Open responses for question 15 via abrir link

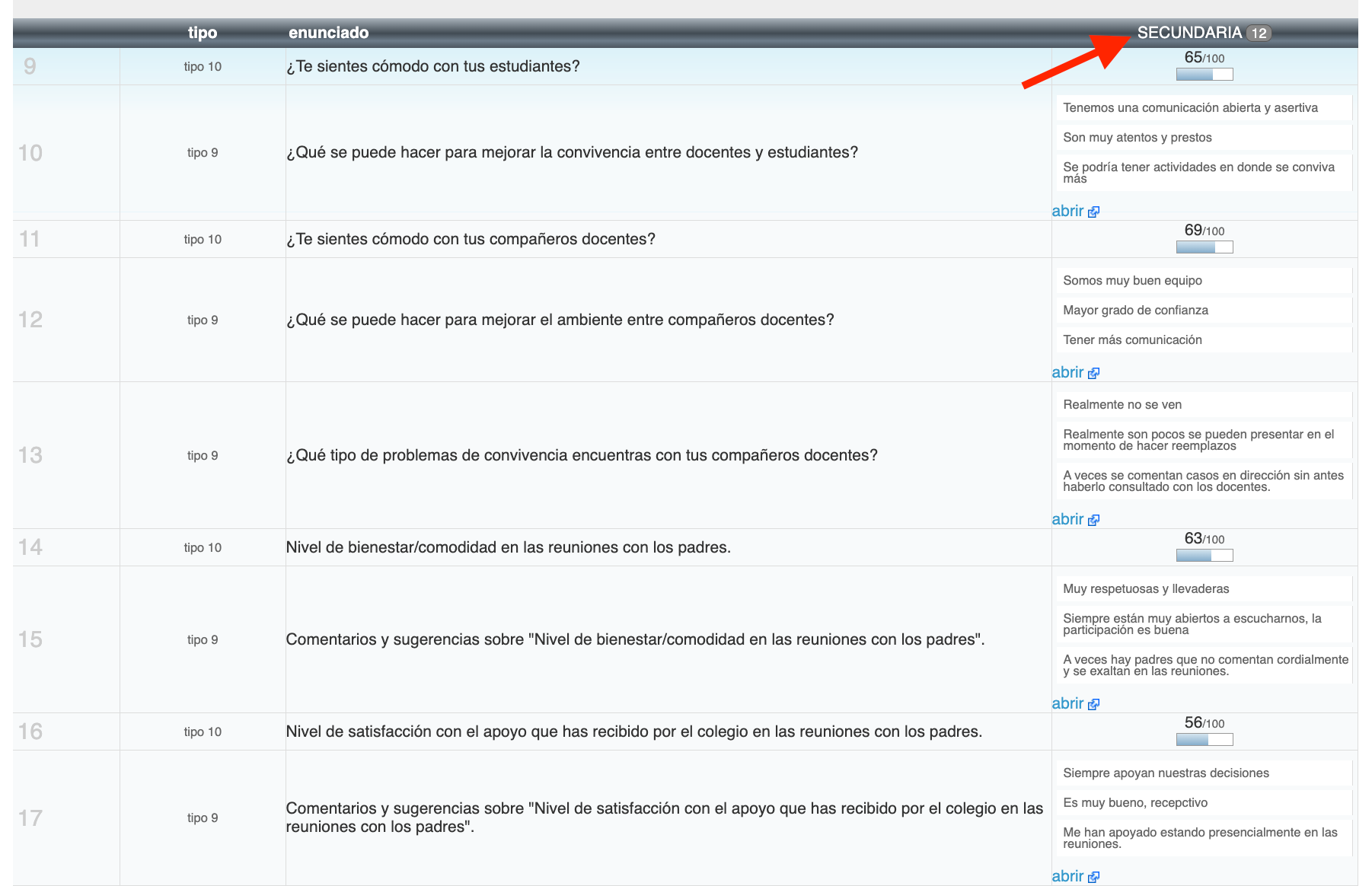[1067, 703]
